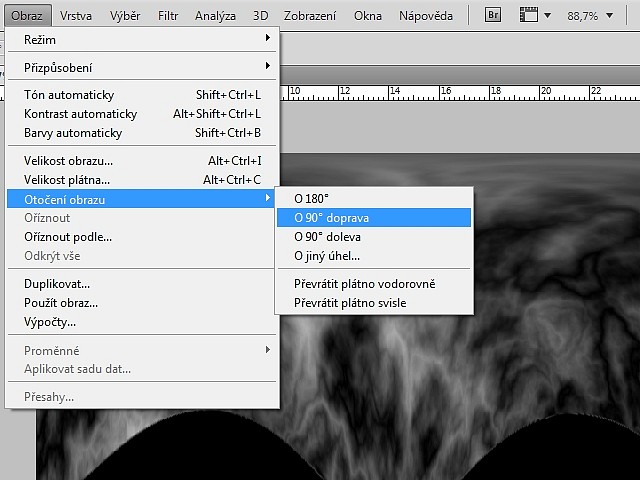The width and height of the screenshot is (640, 480).
Task: Choose Tón automaticky
Action: (x=141, y=95)
